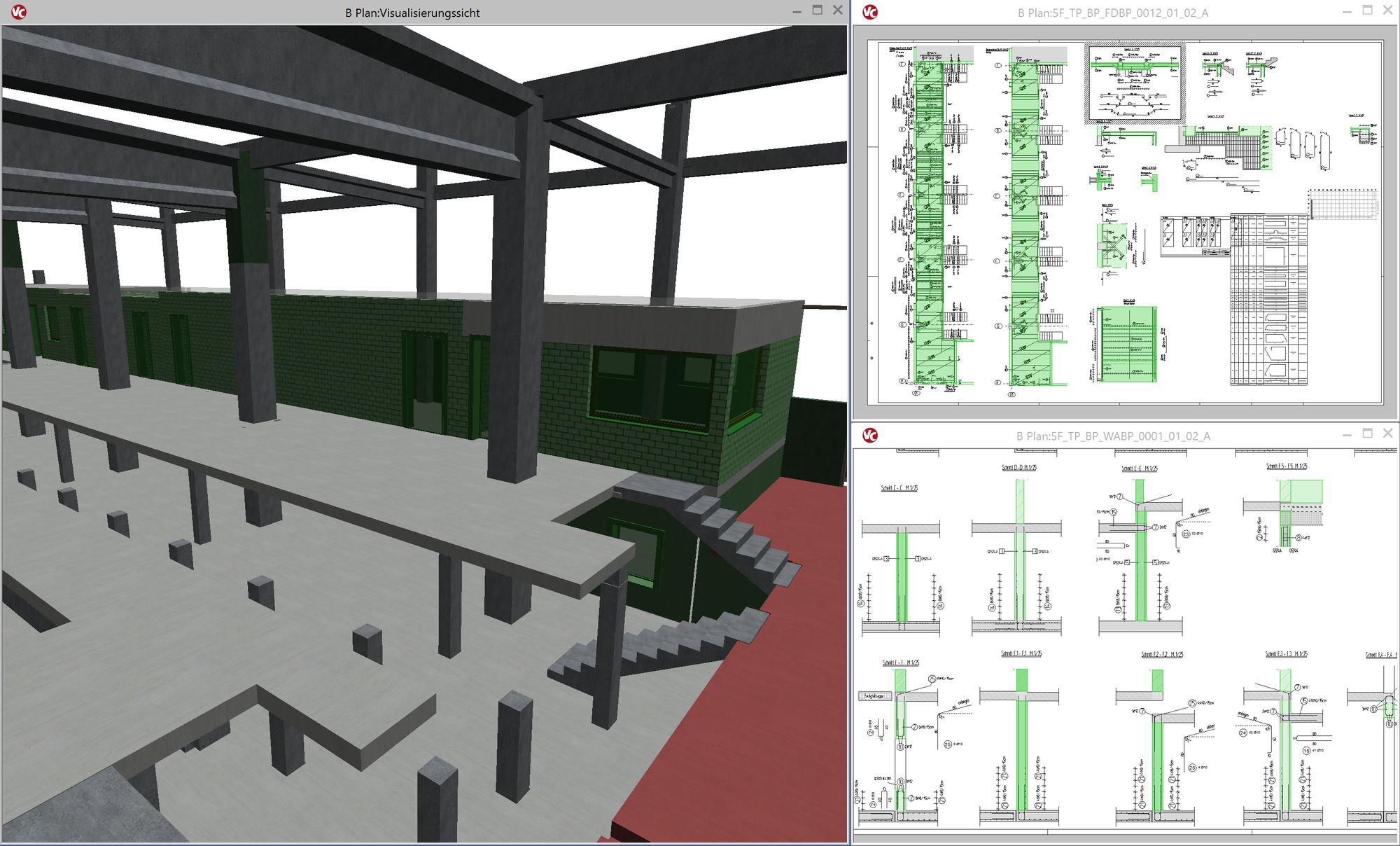1400x846 pixels.
Task: Maximize the 5F_TP_BP_FDBP_0012 plan window
Action: tap(1367, 11)
